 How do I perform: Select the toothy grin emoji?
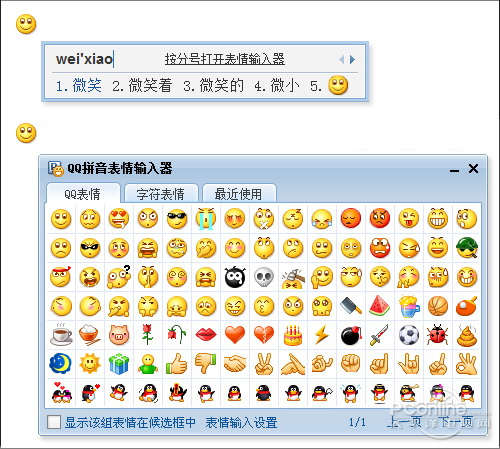[x=438, y=219]
